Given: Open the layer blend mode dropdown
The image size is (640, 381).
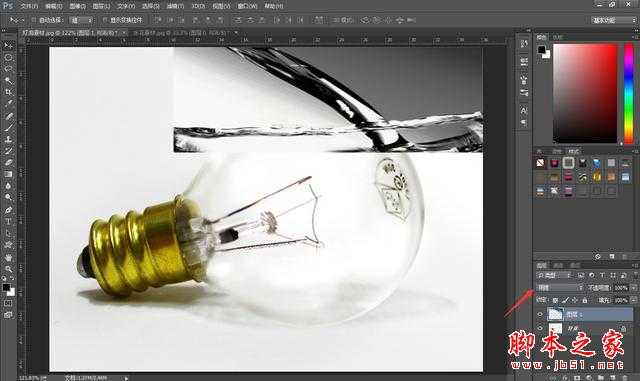Looking at the screenshot, I should point(560,287).
